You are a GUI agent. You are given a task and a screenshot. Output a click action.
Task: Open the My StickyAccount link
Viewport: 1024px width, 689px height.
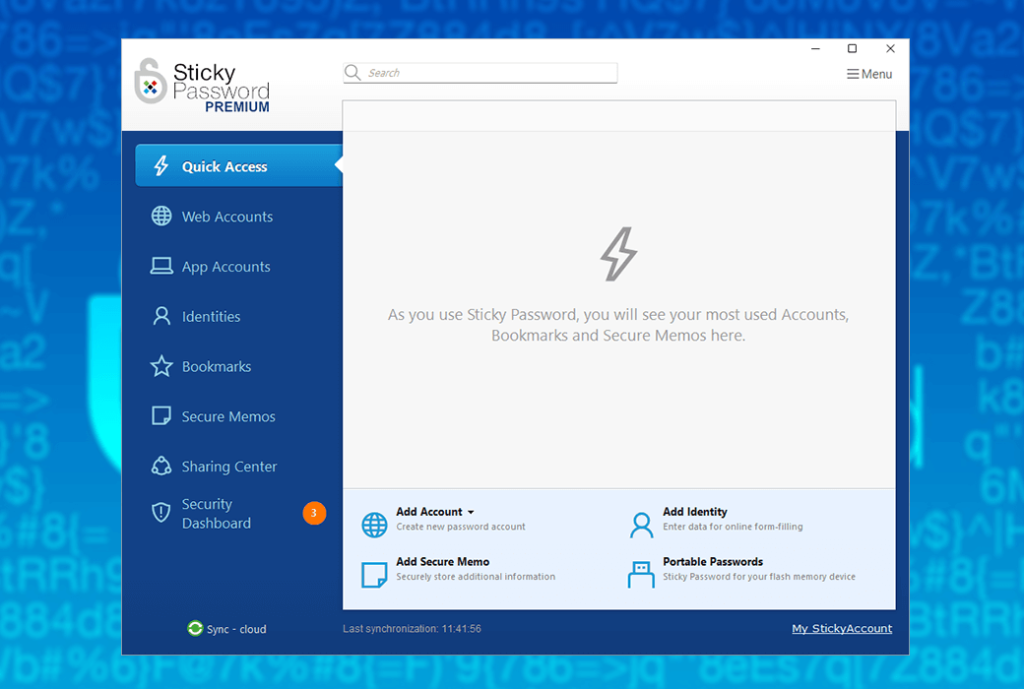point(842,628)
